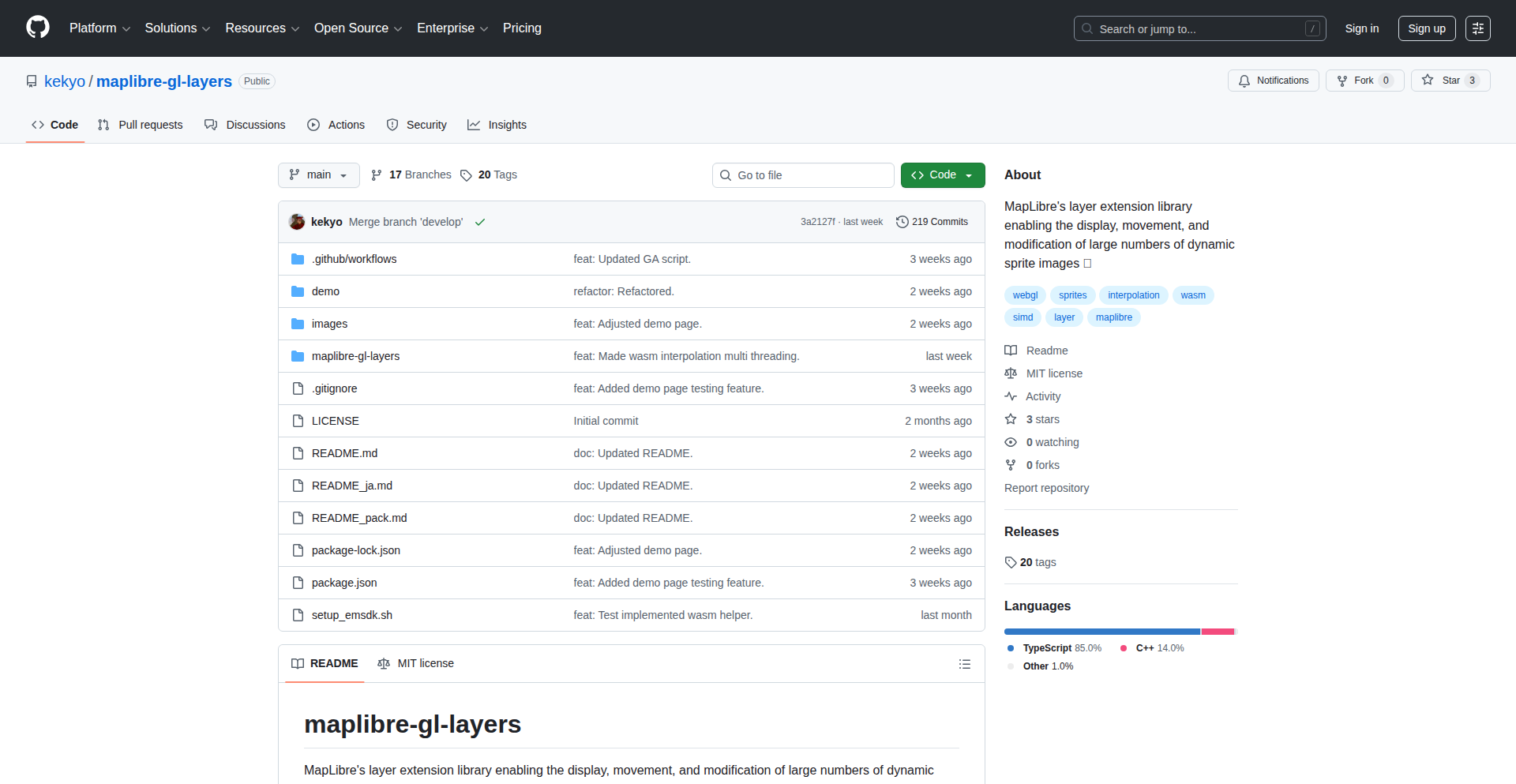Click the GitHub logo icon
The height and width of the screenshot is (784, 1516).
[38, 28]
